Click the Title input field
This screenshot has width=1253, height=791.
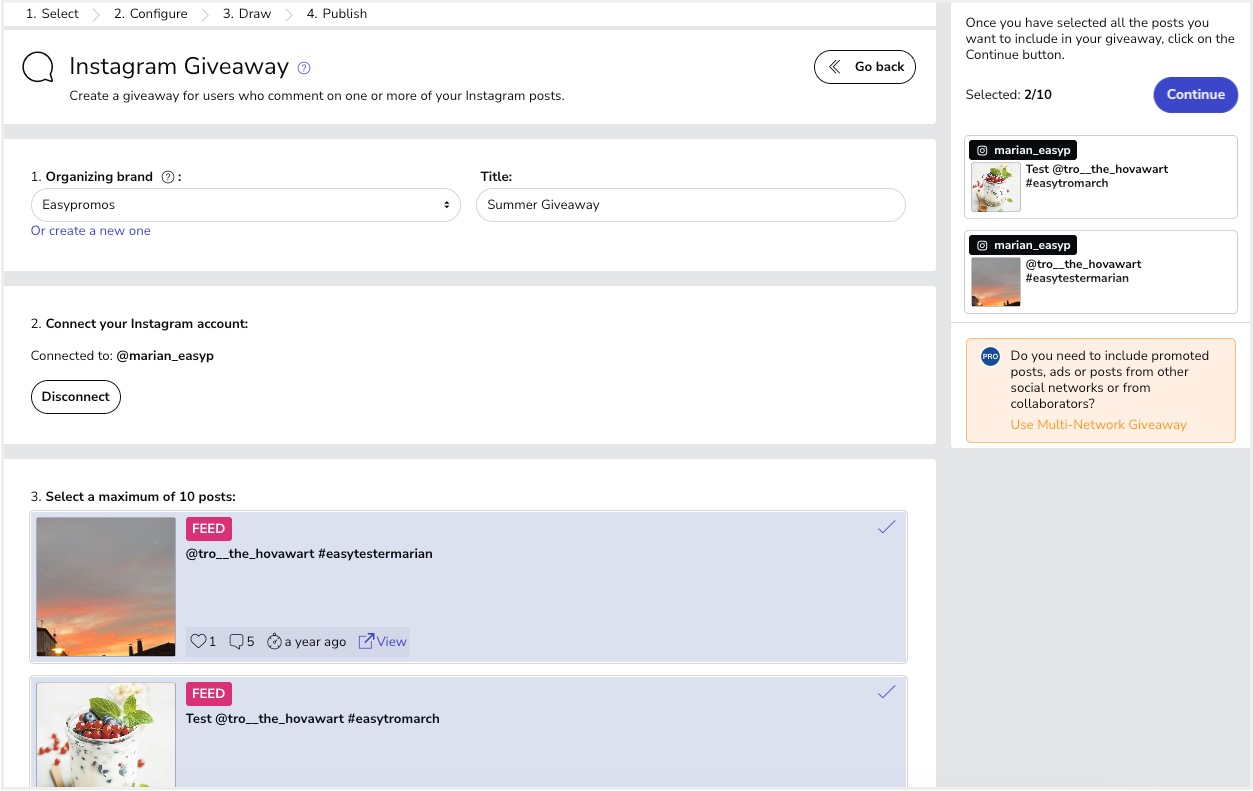click(691, 205)
